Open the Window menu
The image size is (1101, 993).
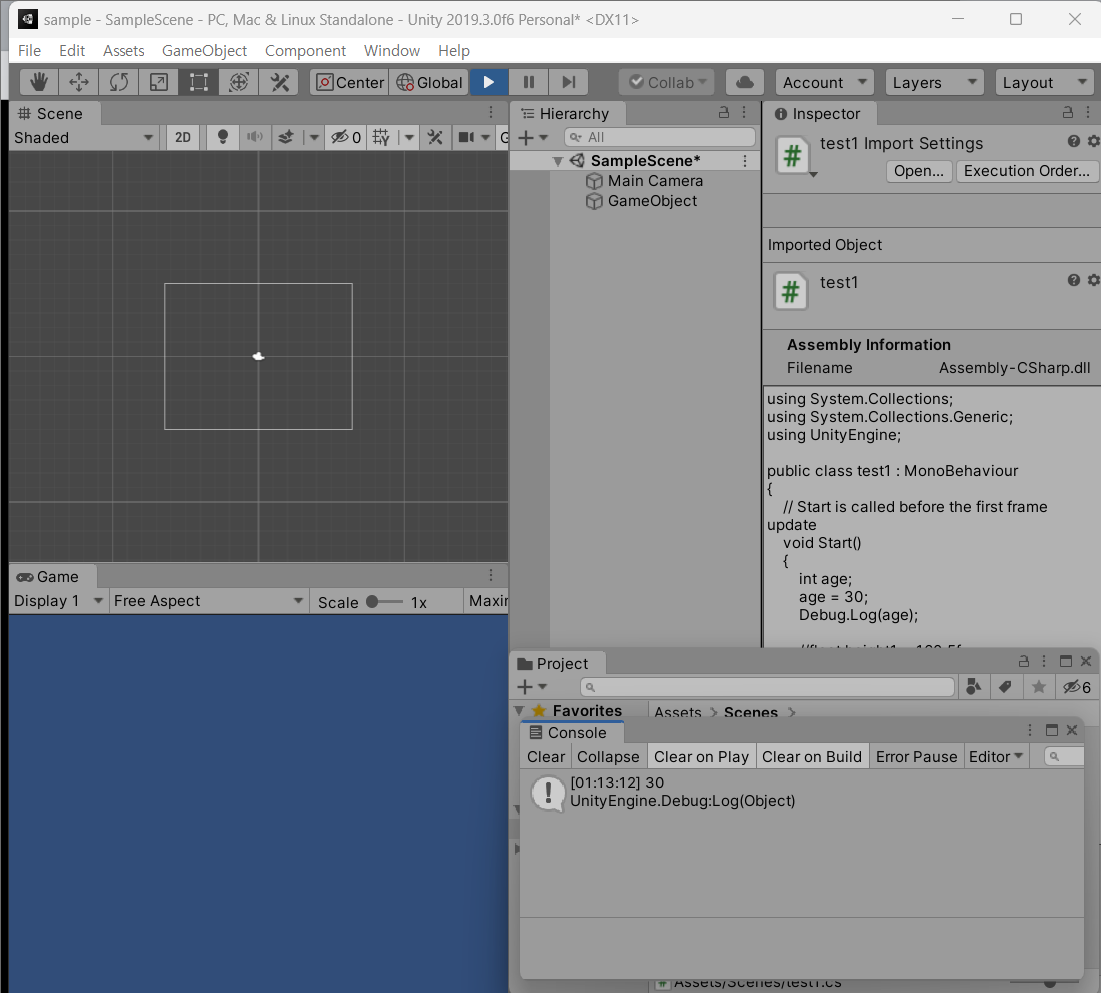pos(392,51)
